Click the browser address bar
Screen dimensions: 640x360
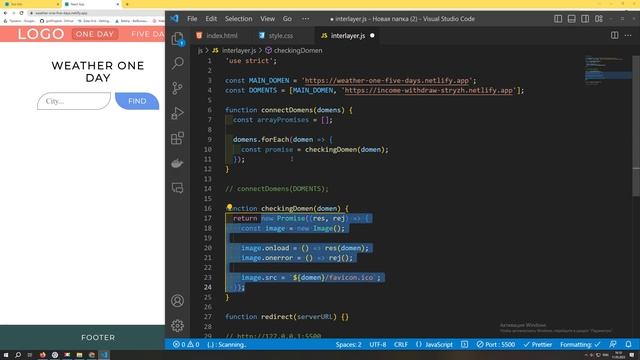click(97, 13)
